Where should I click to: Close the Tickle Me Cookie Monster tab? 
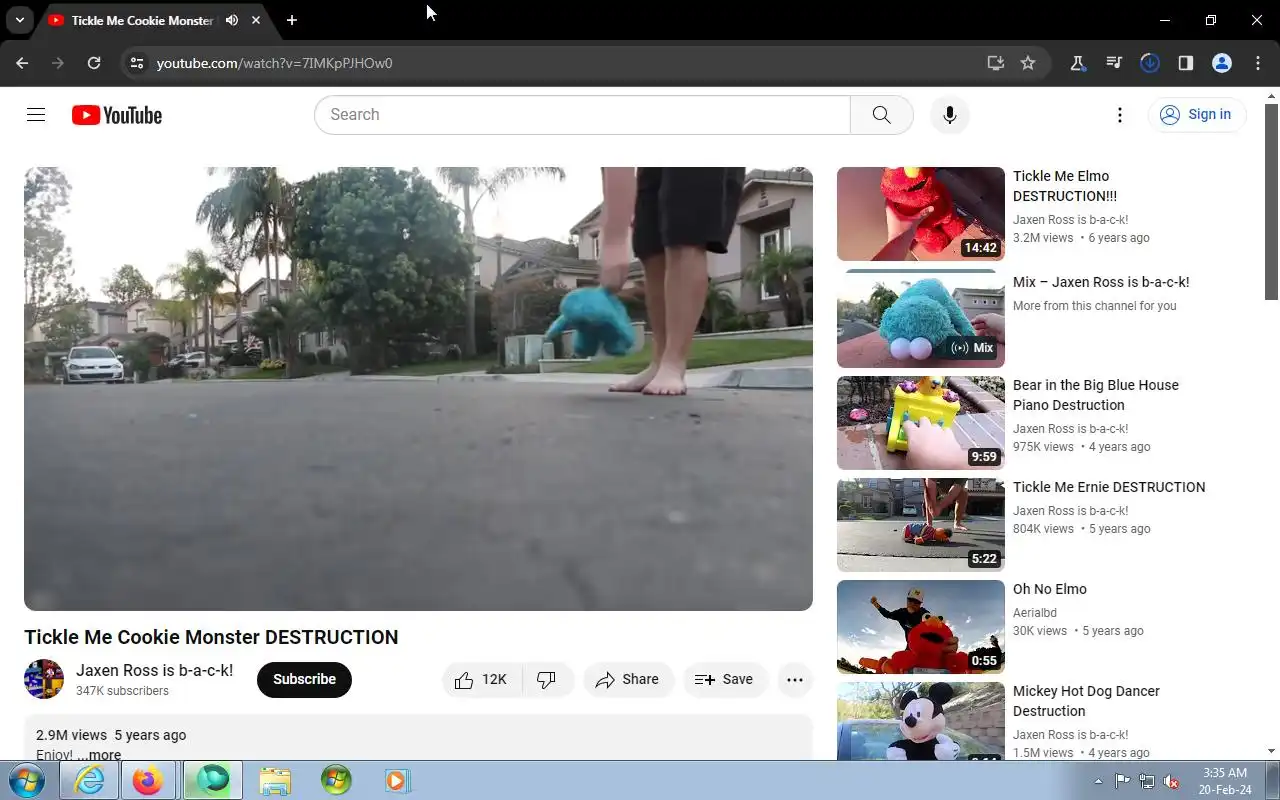(256, 20)
